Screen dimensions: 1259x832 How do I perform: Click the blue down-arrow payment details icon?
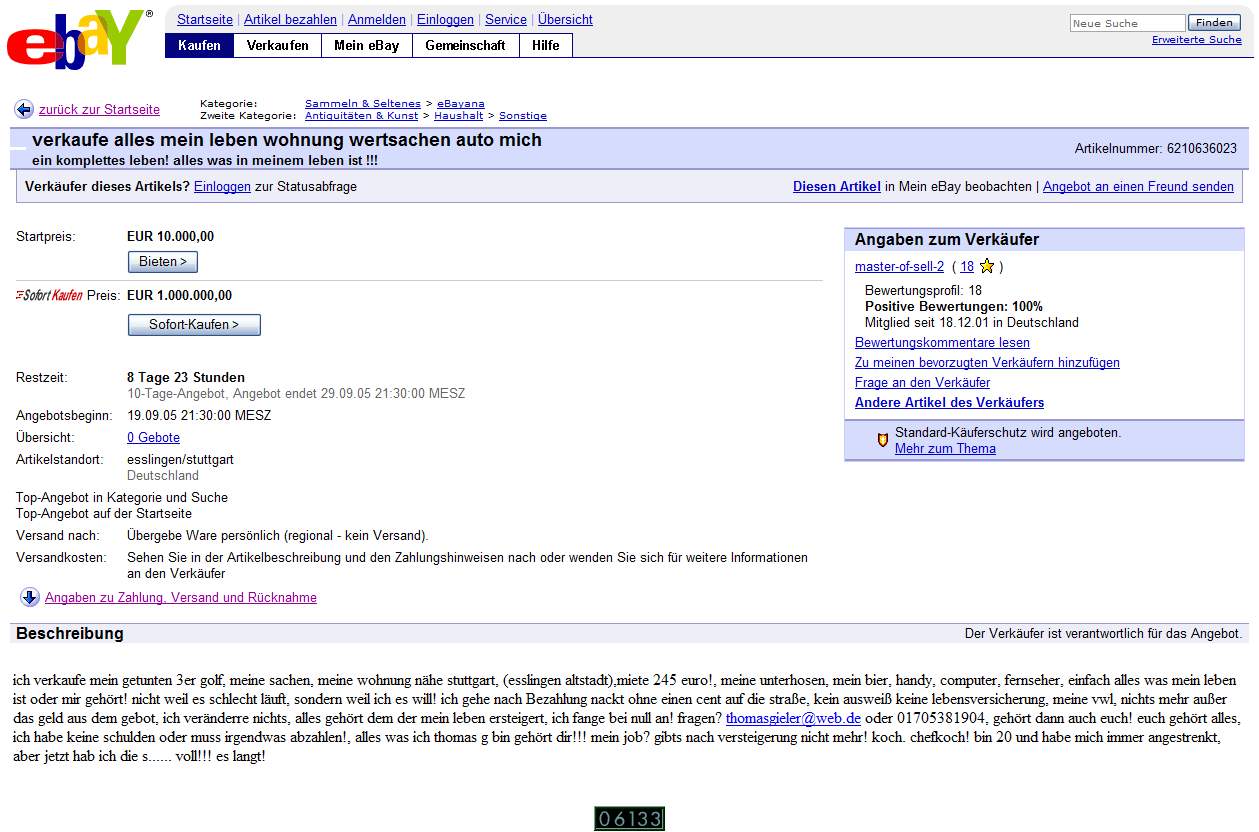[30, 597]
